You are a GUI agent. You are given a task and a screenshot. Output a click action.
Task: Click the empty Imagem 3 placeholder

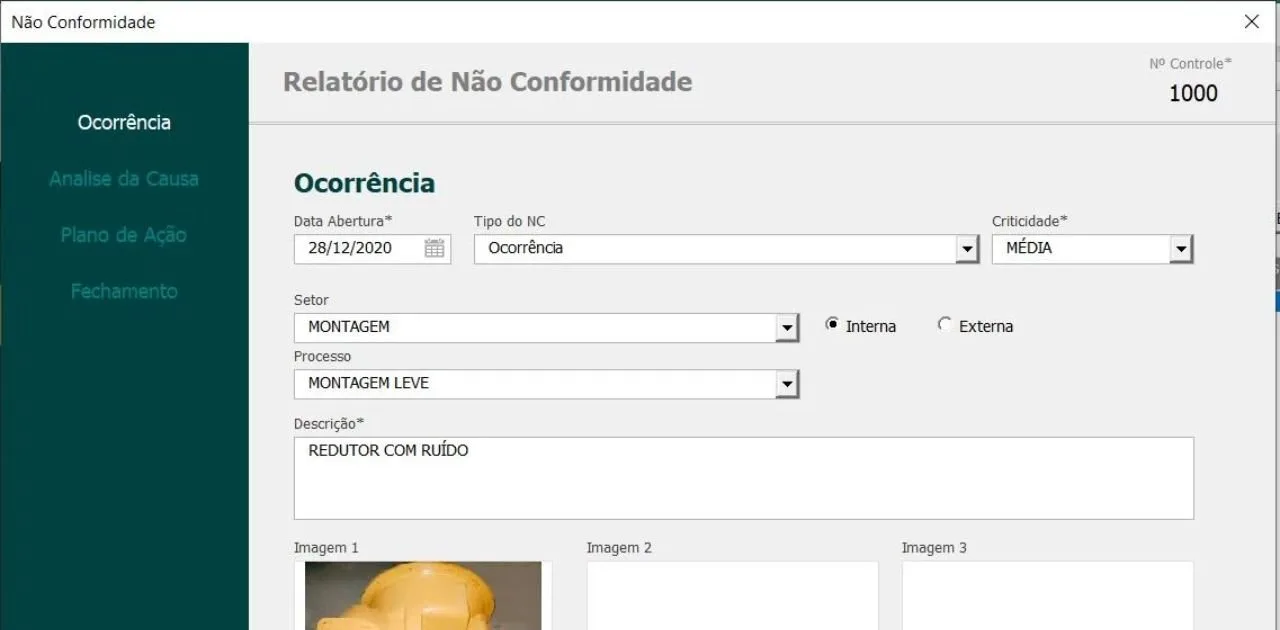(x=1047, y=596)
